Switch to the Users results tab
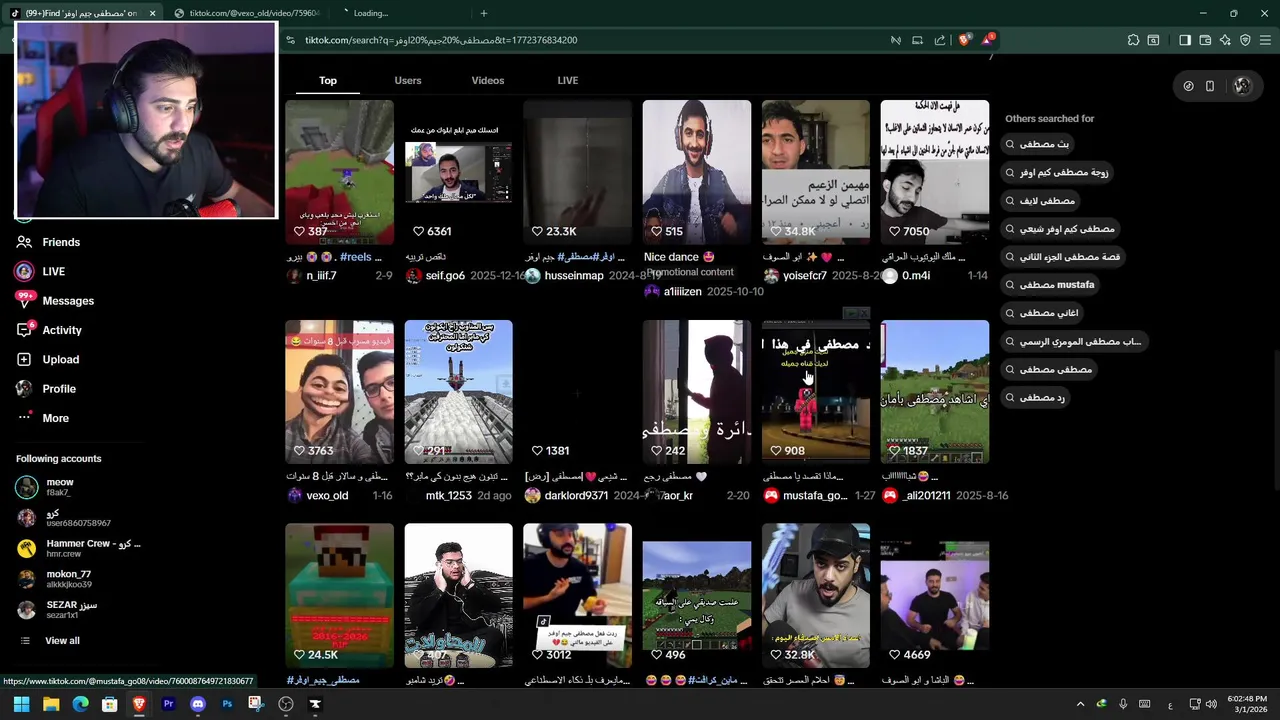1280x720 pixels. [408, 80]
